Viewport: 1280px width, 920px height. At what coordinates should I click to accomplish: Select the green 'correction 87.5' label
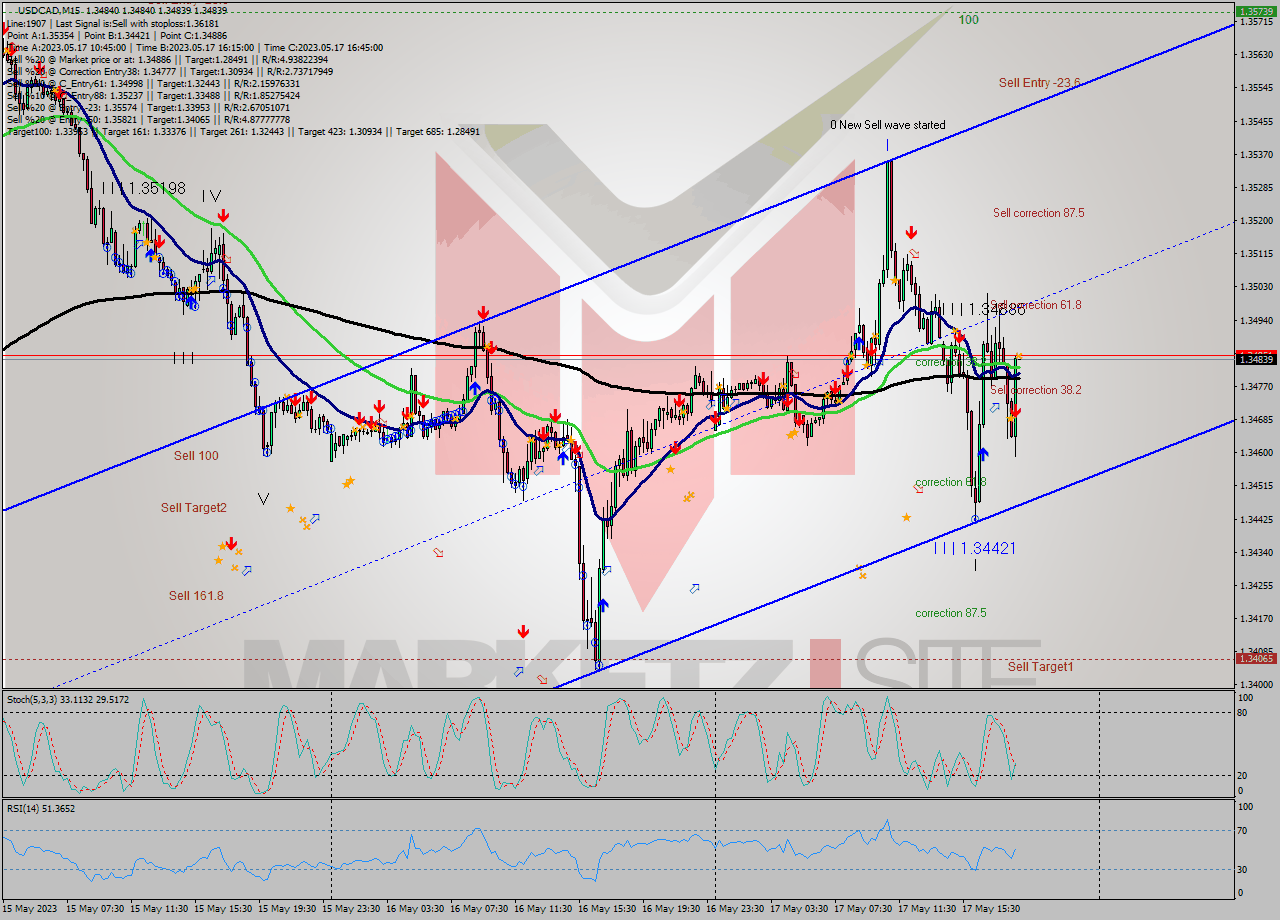click(950, 613)
